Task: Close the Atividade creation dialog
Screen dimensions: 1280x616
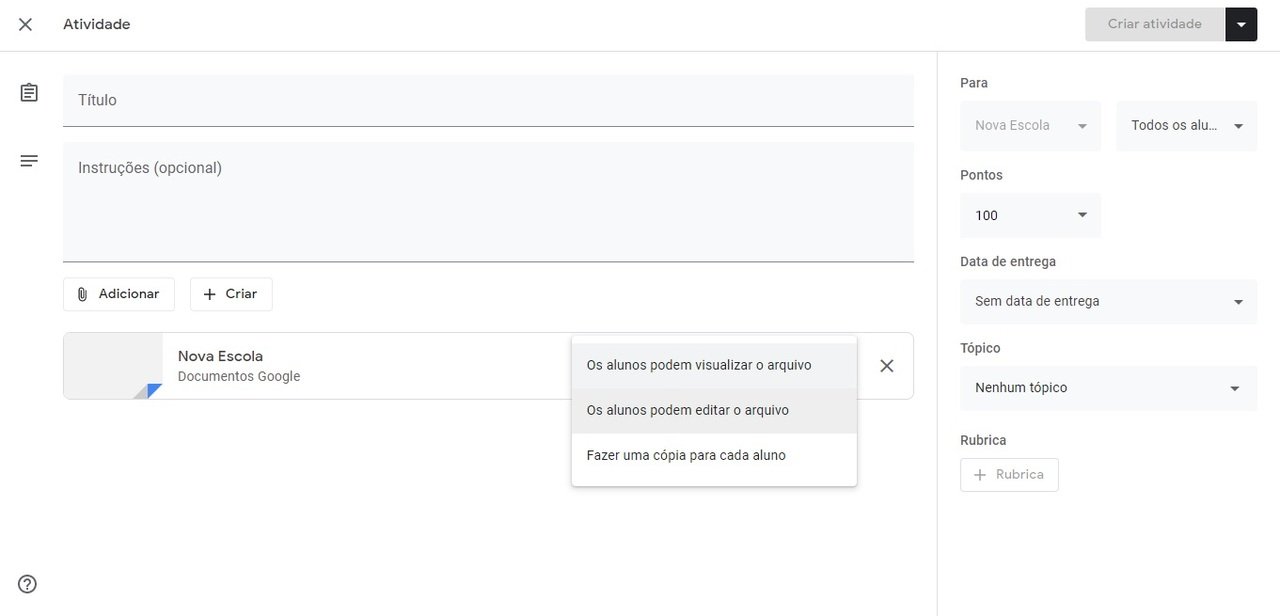Action: click(25, 24)
